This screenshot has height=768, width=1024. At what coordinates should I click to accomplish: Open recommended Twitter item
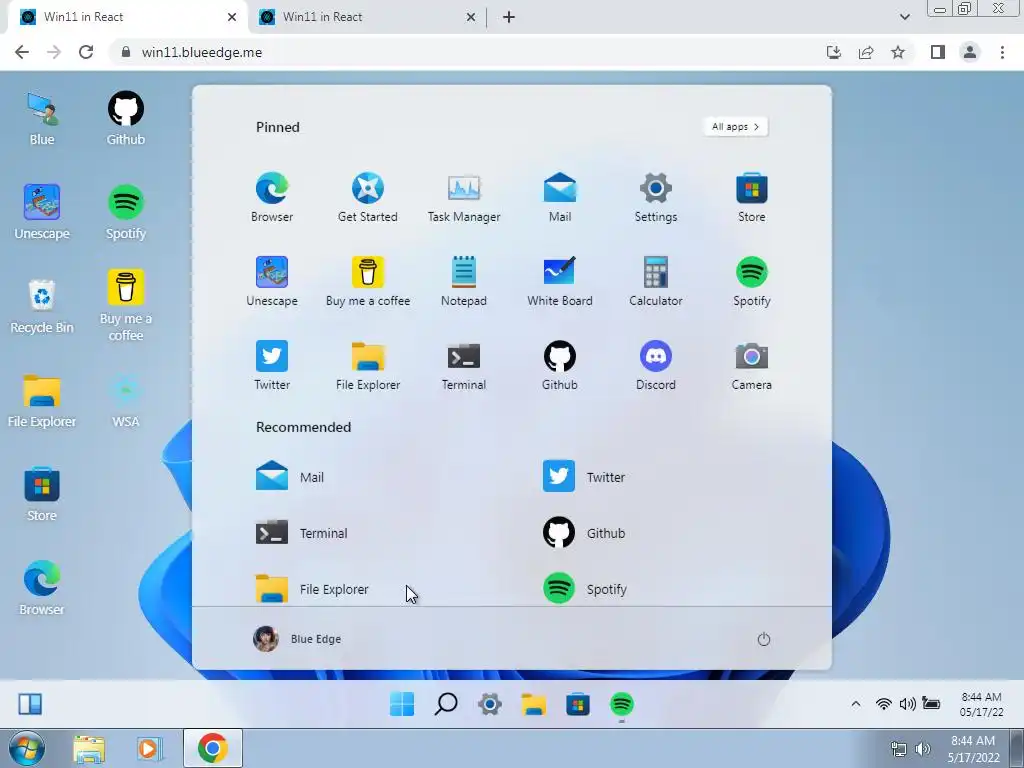(x=584, y=476)
